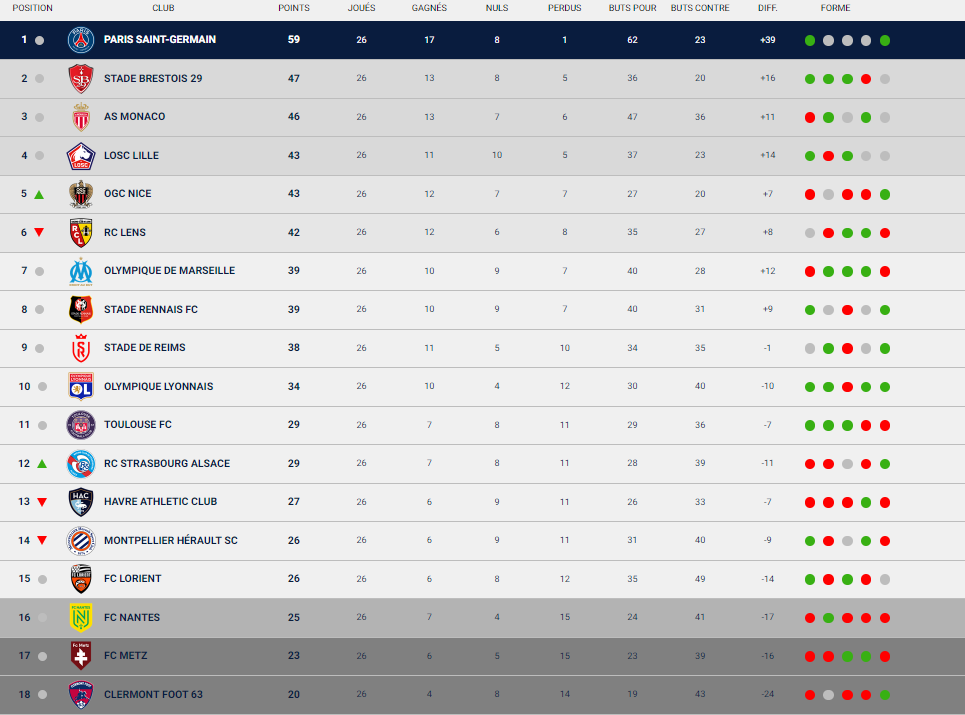Click the LOSC Lille crest
965x715 pixels.
pos(81,156)
